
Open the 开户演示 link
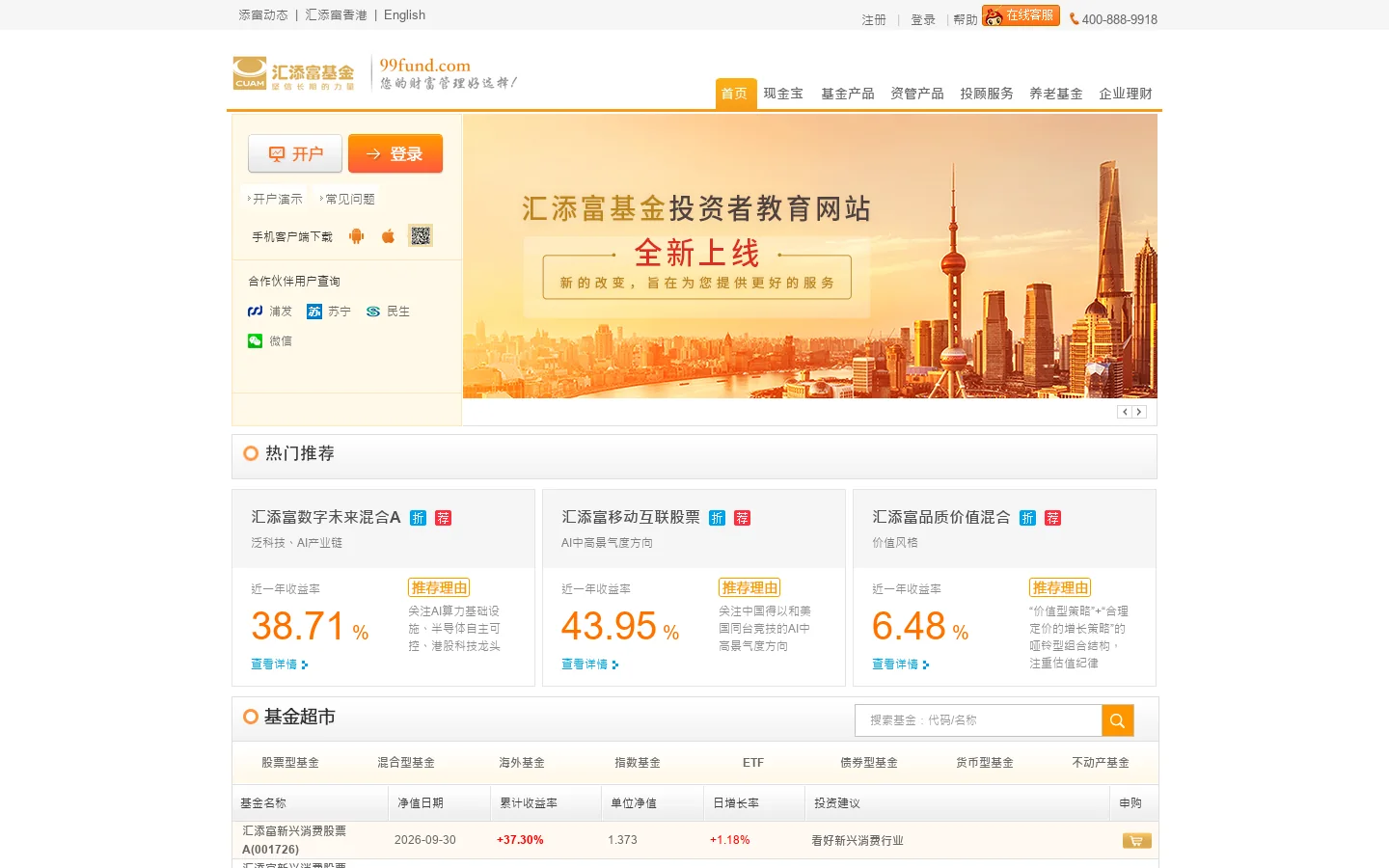pyautogui.click(x=277, y=199)
